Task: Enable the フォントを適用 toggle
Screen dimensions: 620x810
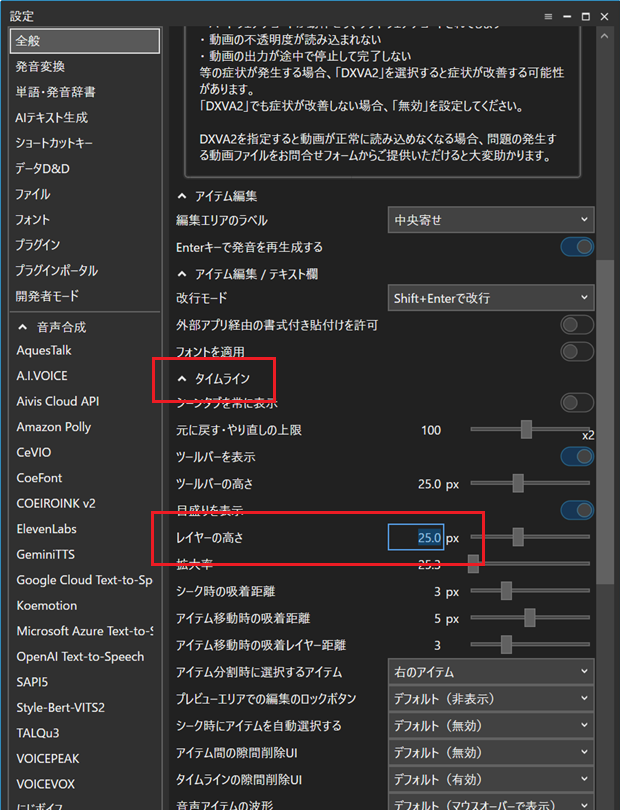Action: tap(576, 352)
